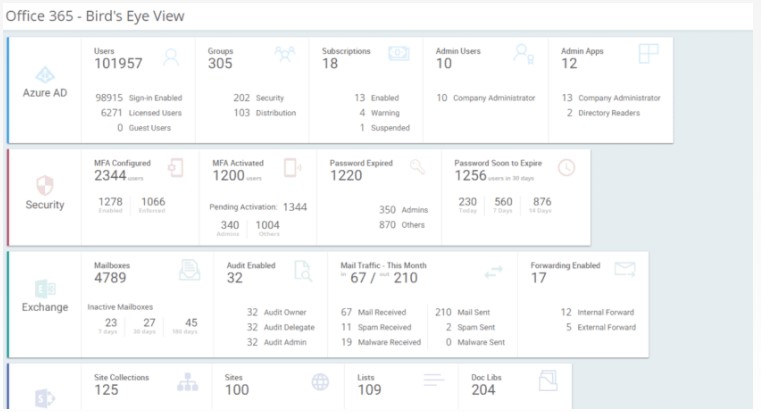The width and height of the screenshot is (761, 412).
Task: Click the Site Collections hierarchy icon
Action: pos(187,382)
